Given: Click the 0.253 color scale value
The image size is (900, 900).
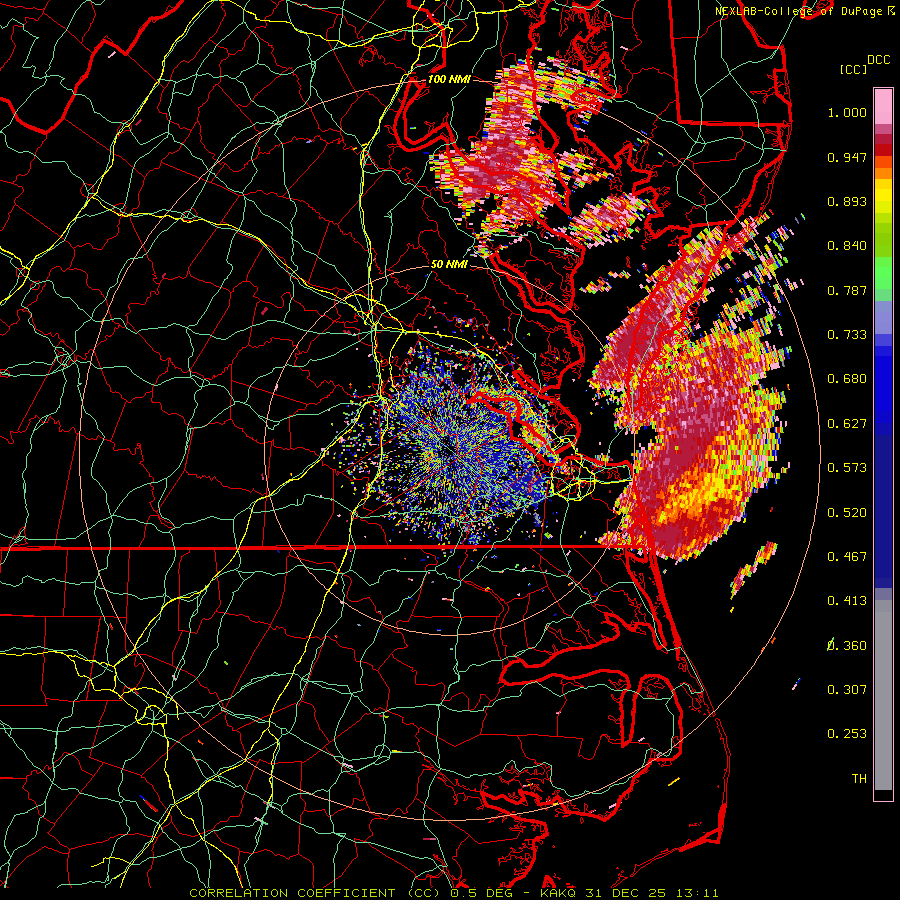Looking at the screenshot, I should [847, 734].
